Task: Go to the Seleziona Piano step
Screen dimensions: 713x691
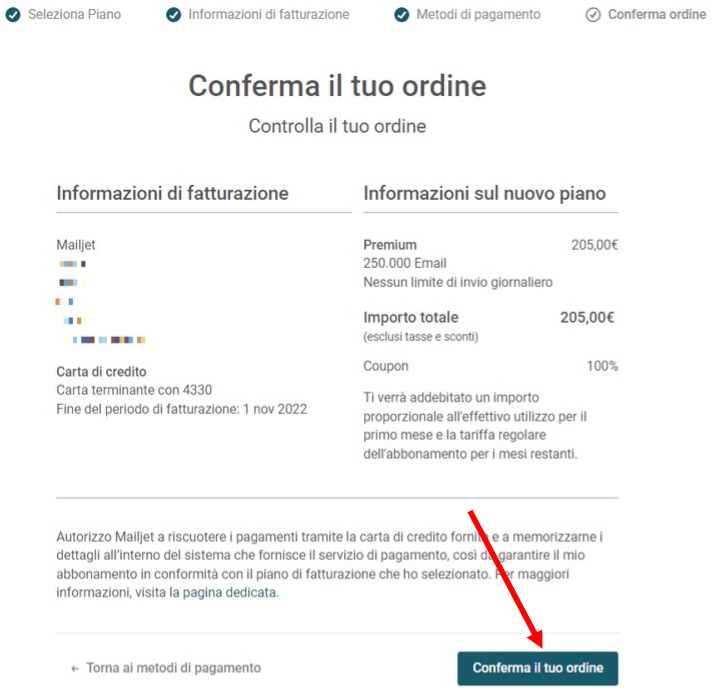Action: 75,15
